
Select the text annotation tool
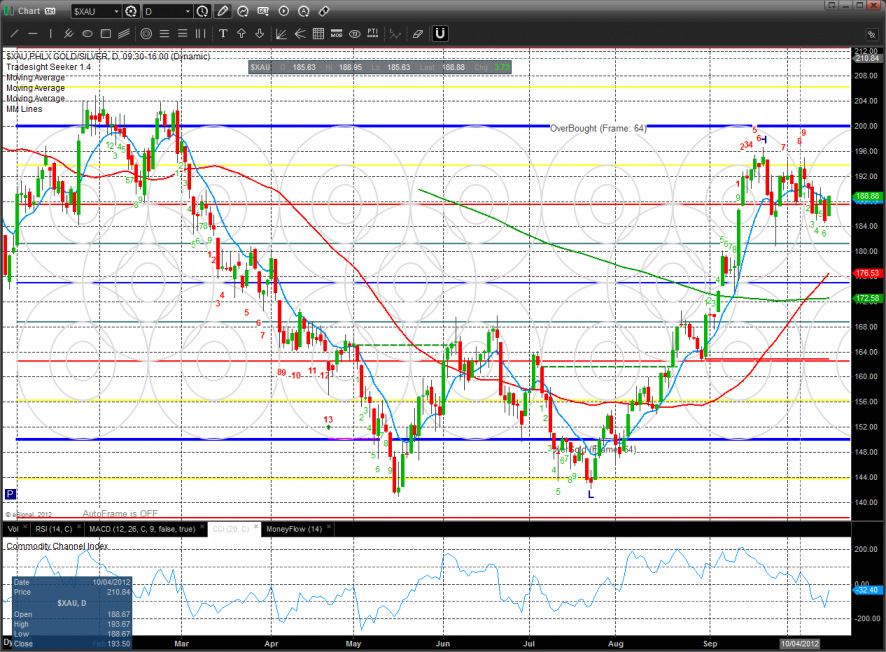(x=222, y=33)
